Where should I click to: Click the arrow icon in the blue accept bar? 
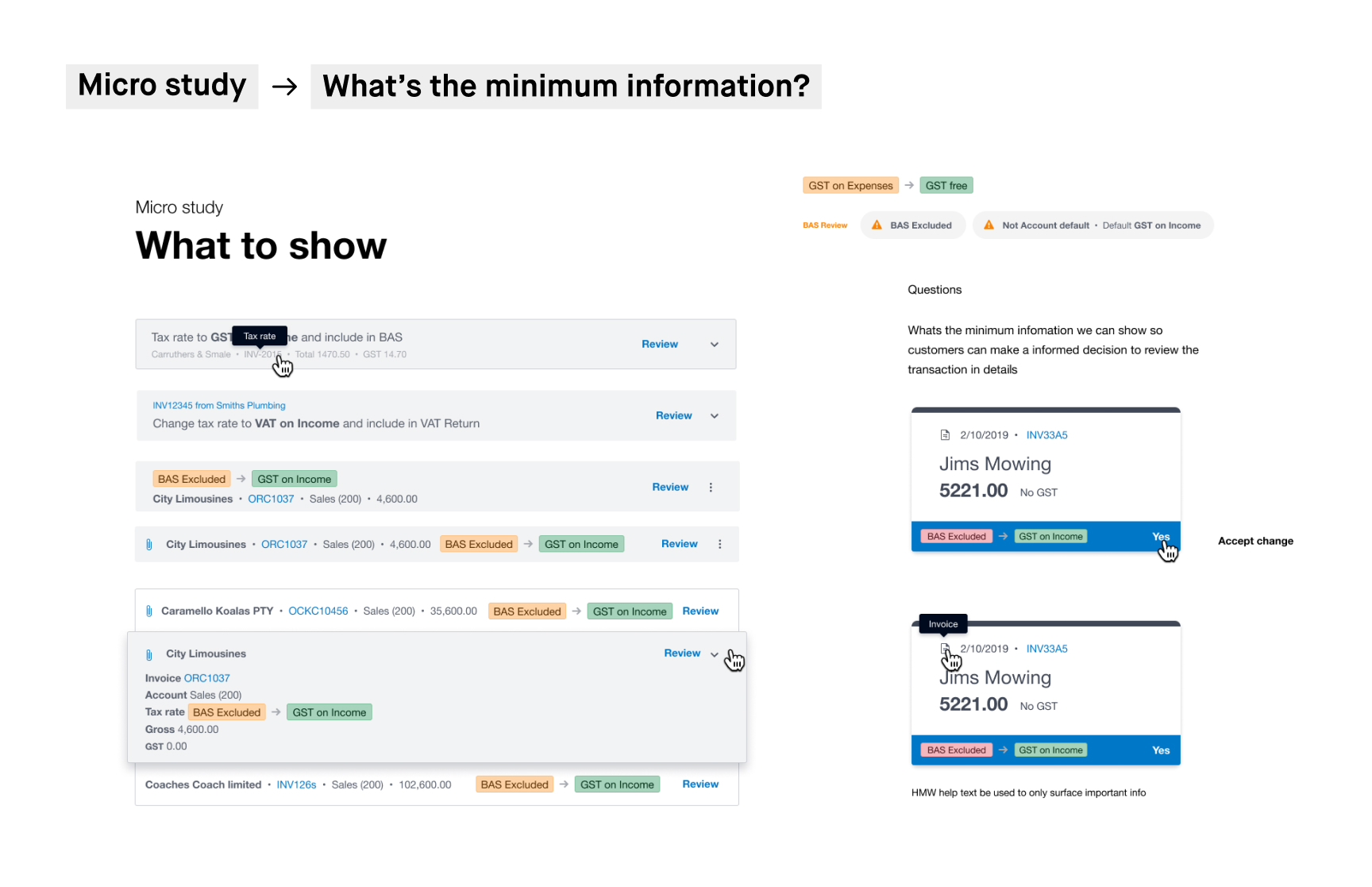coord(1003,536)
